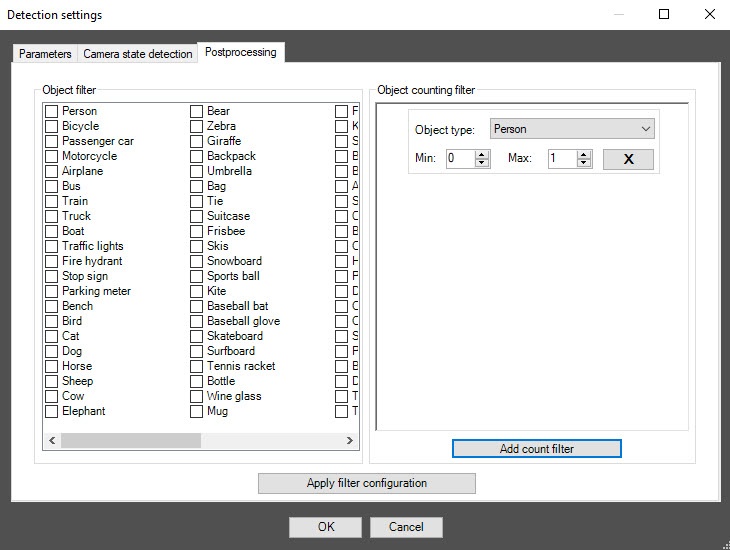The image size is (730, 550).
Task: Tick the Backpack checkbox
Action: click(197, 156)
